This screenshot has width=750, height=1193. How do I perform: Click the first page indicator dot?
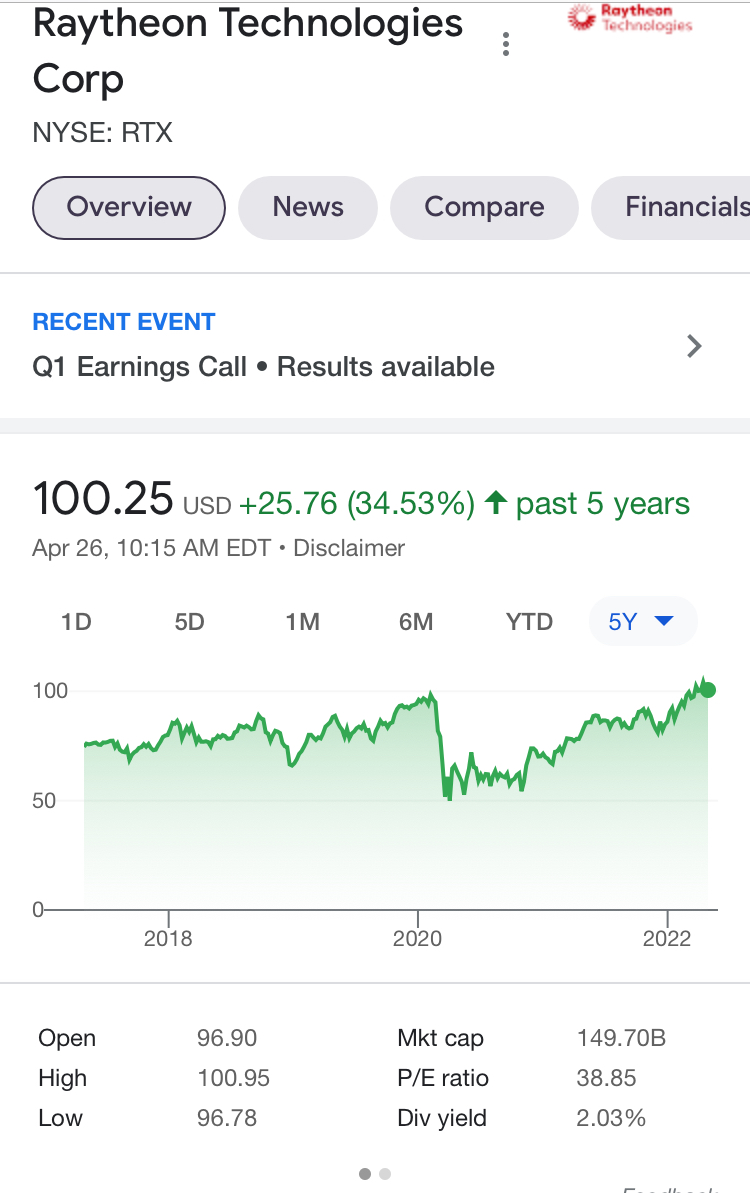(x=365, y=1174)
